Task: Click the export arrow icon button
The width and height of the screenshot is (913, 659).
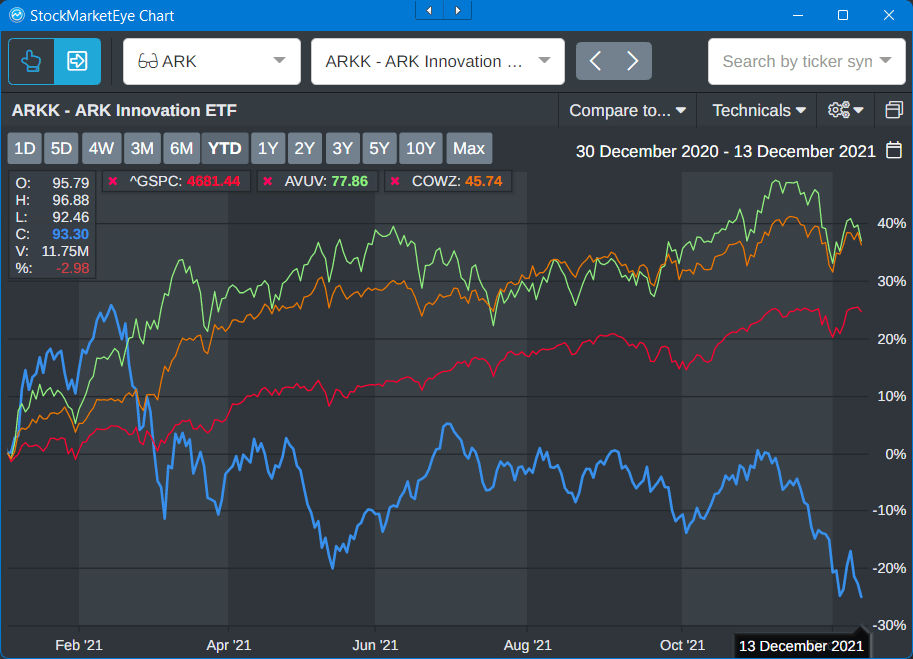Action: tap(77, 62)
